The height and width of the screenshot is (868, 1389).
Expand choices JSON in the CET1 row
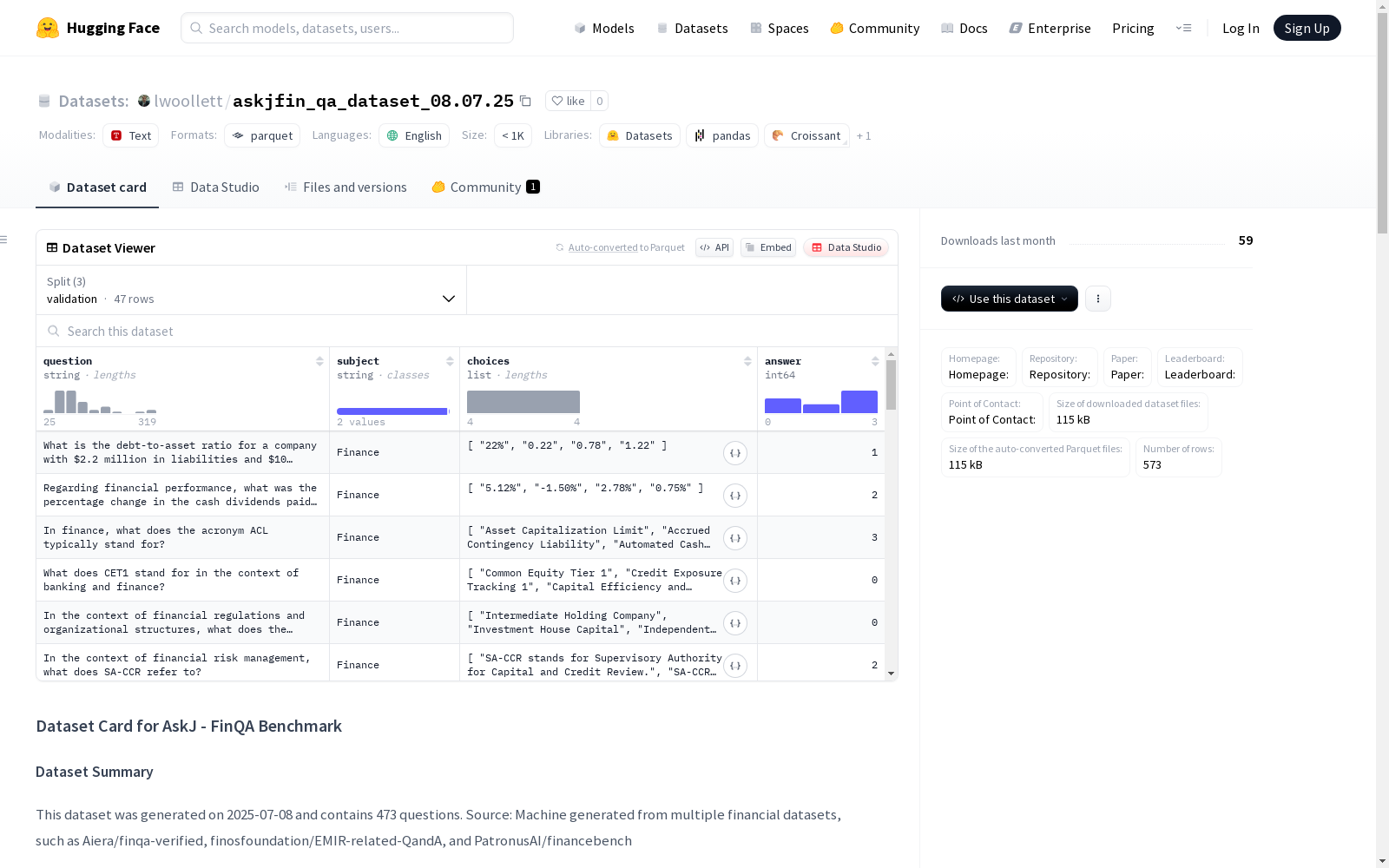[735, 581]
